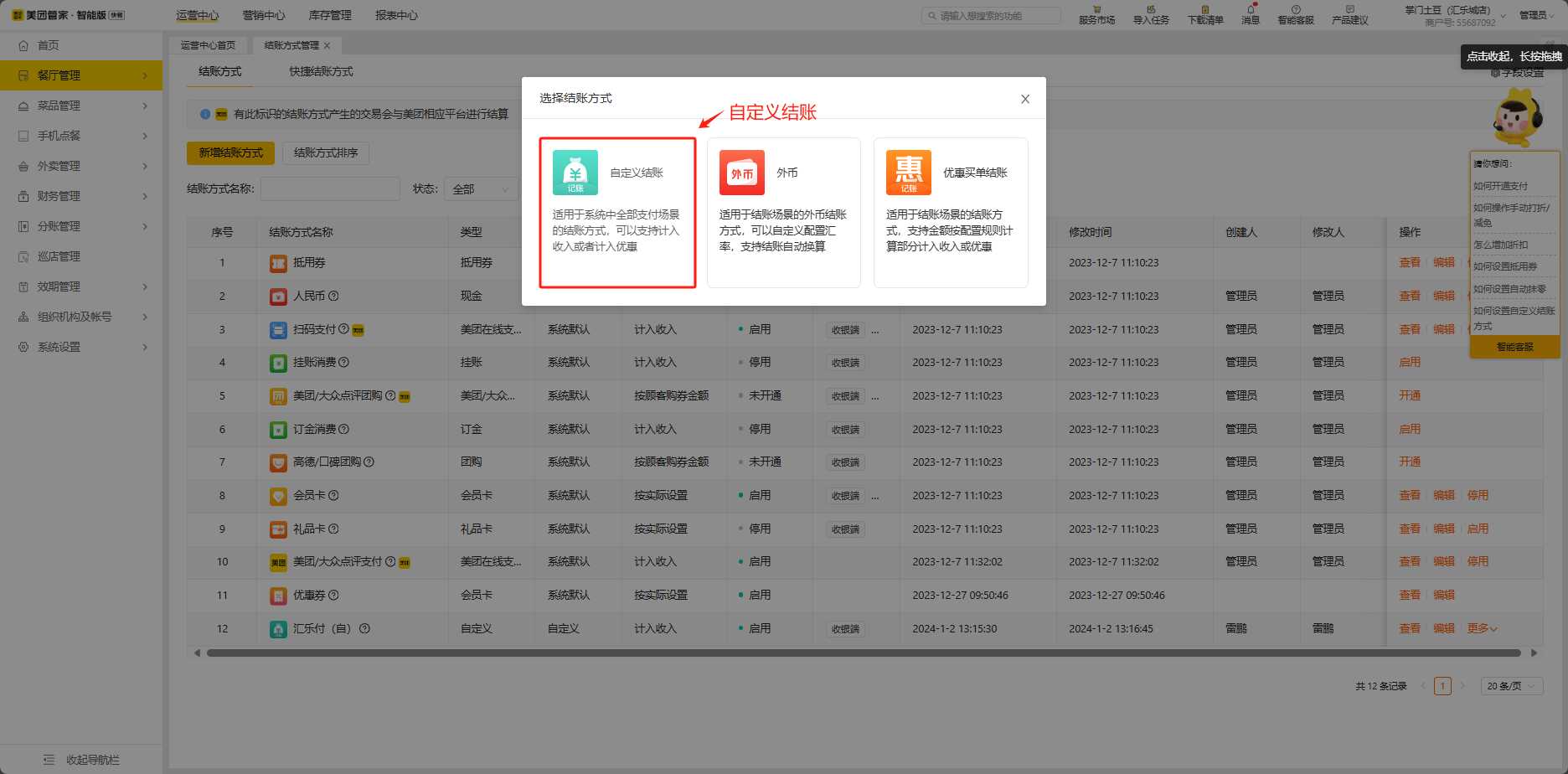Click 如何设置抵用券 help link
This screenshot has height=774, width=1568.
(x=1505, y=266)
